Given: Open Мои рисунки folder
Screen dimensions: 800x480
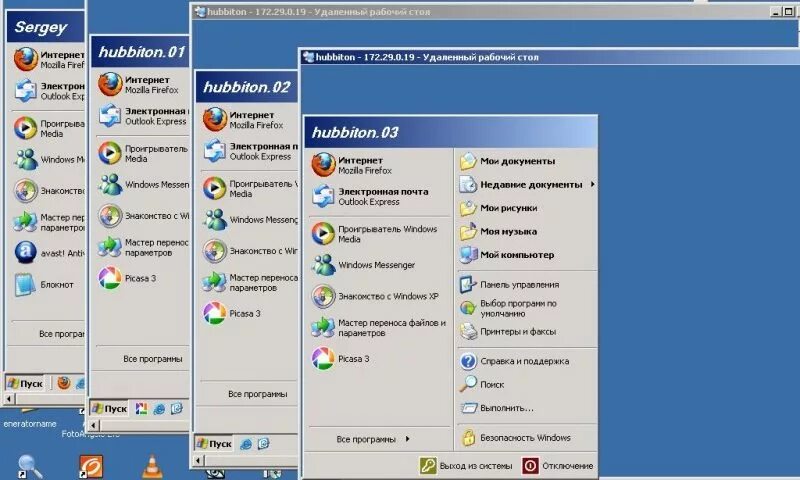Looking at the screenshot, I should tap(526, 208).
